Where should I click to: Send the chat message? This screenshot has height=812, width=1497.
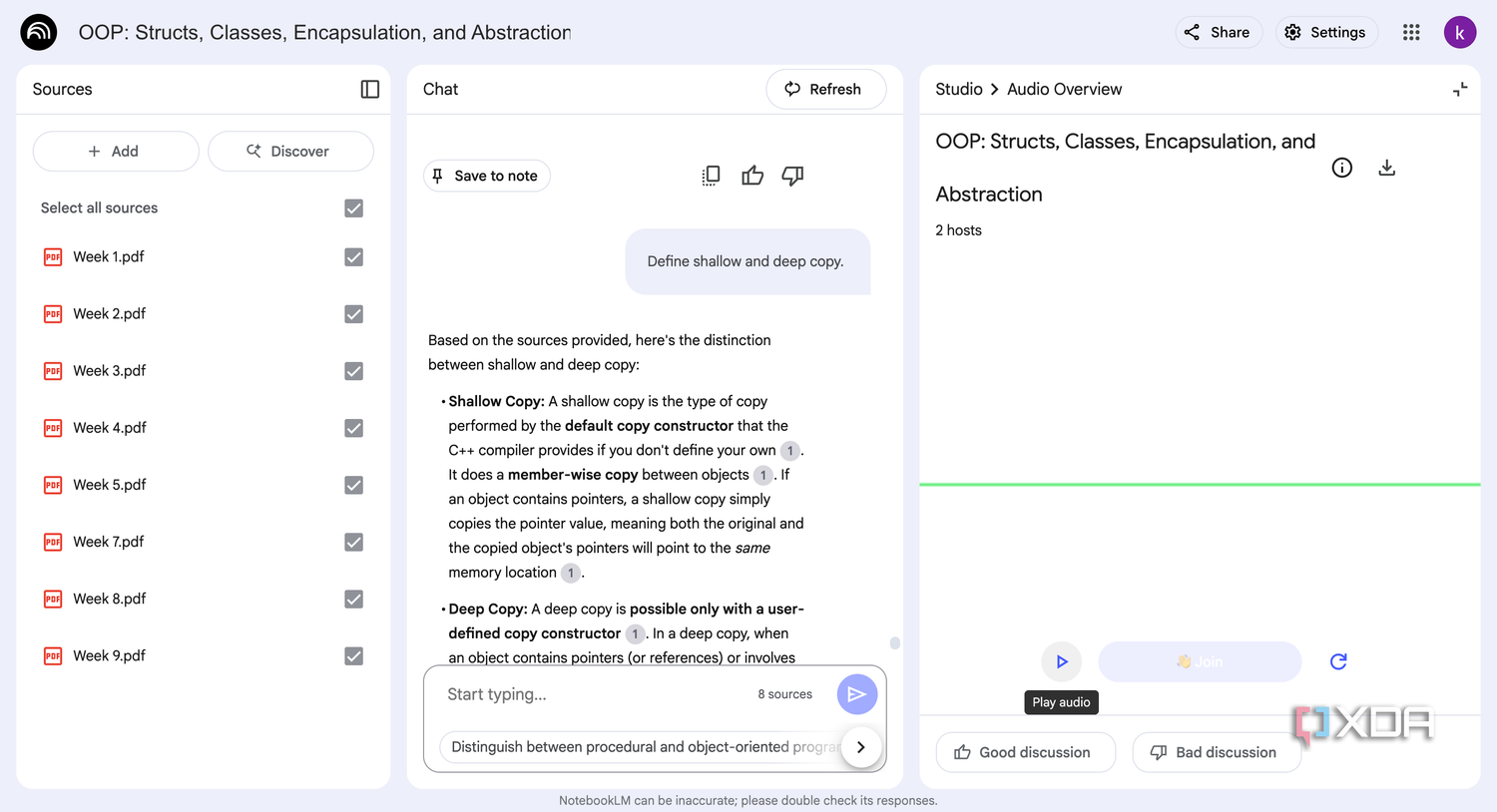(x=856, y=694)
